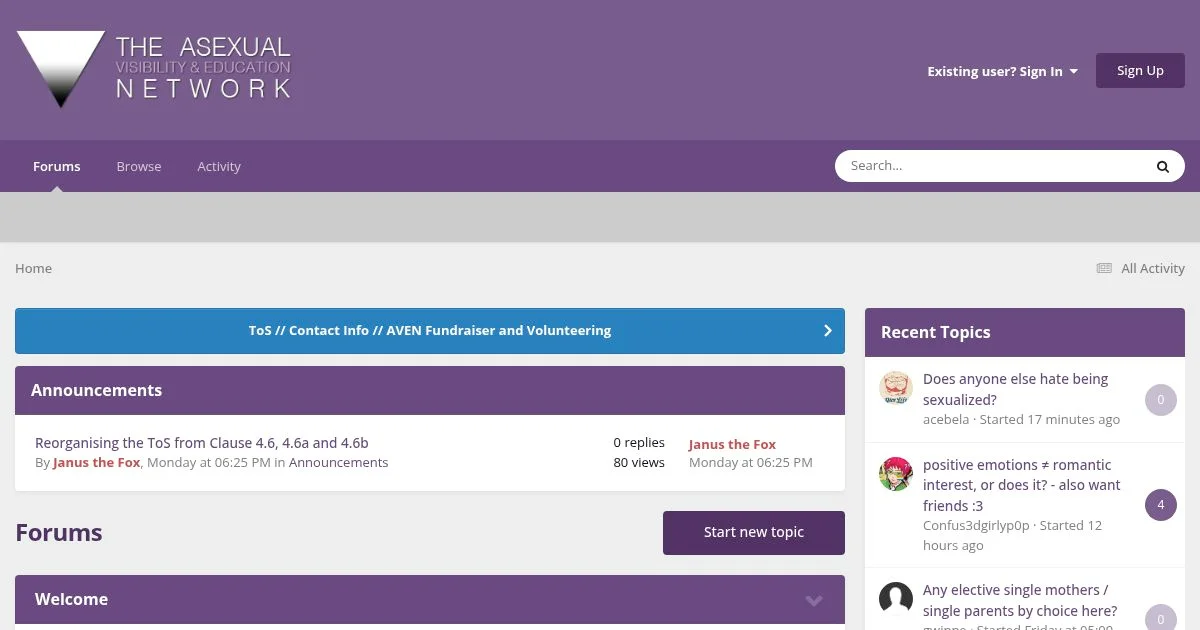
Task: Open 'ToS // Contact Info // AVEN Fundraiser' banner
Action: pos(430,331)
